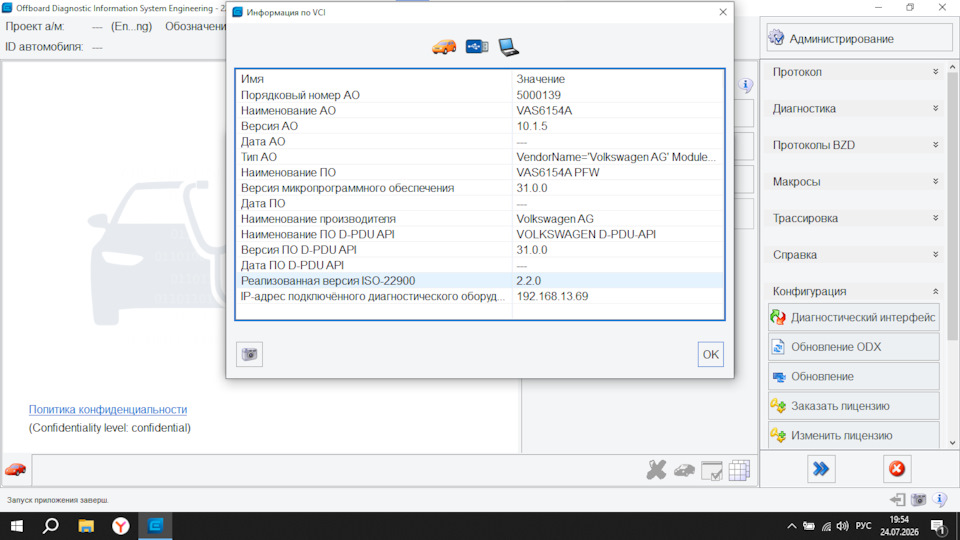Click the blue double-arrow forward button
Viewport: 960px width, 540px height.
pyautogui.click(x=821, y=469)
